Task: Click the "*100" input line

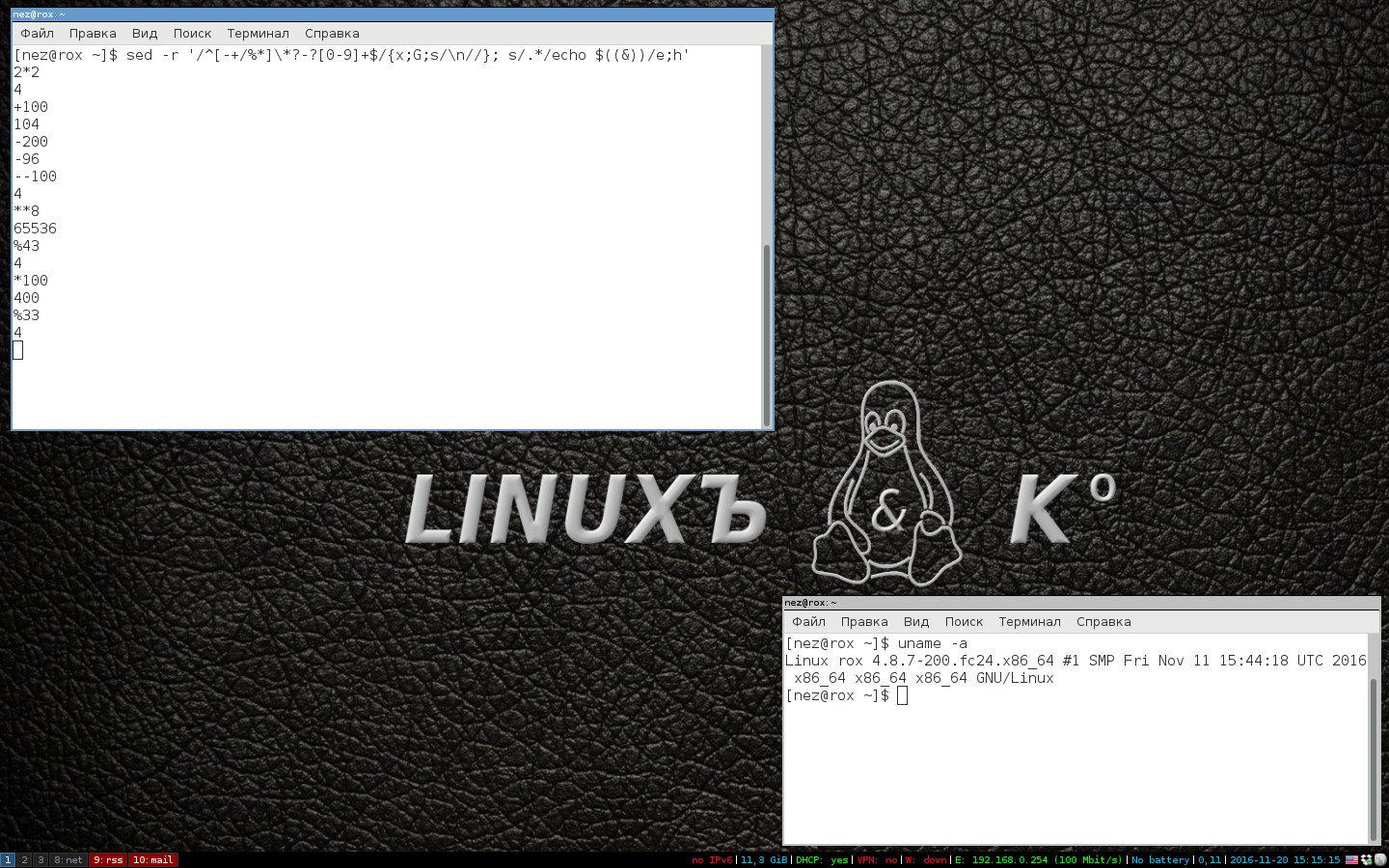Action: coord(31,281)
